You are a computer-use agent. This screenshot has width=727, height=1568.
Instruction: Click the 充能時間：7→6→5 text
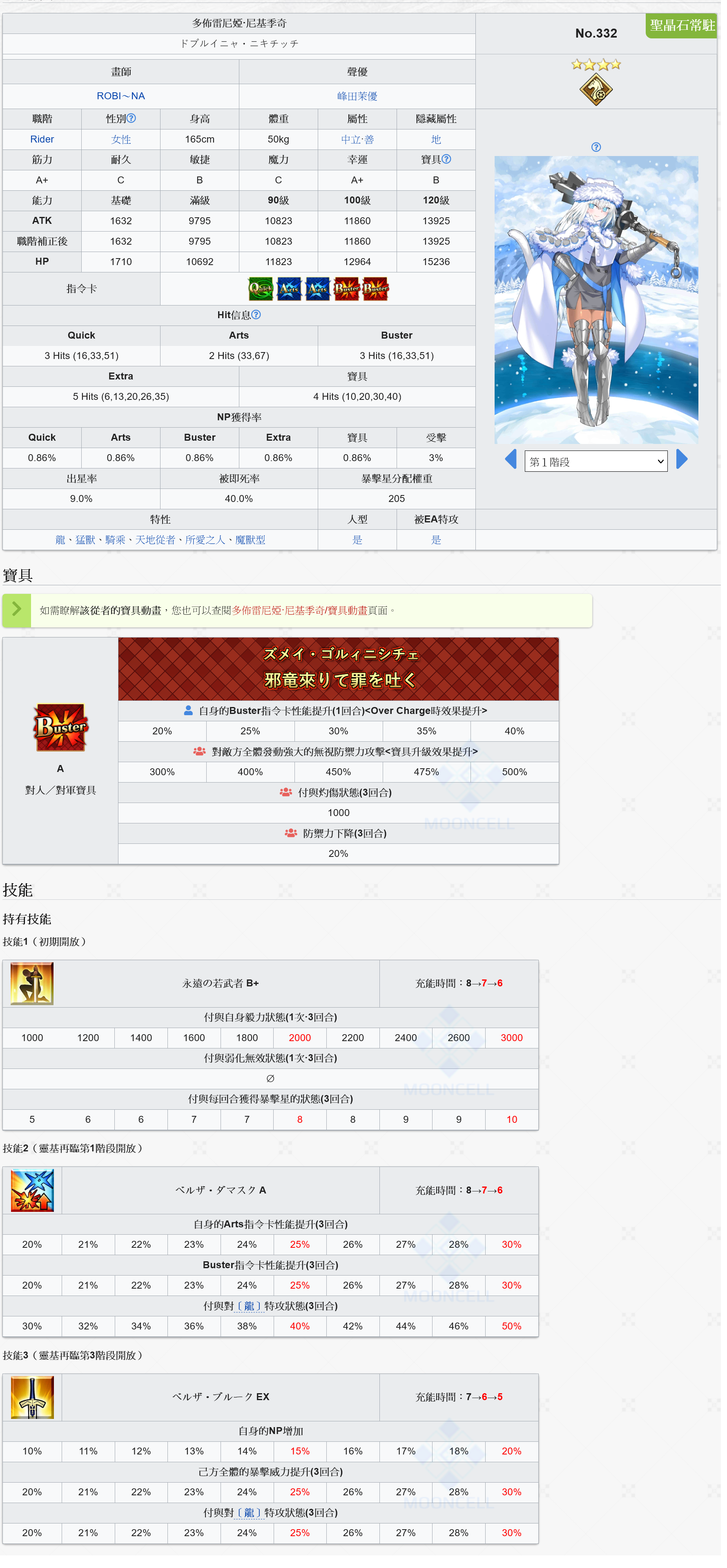point(463,1409)
